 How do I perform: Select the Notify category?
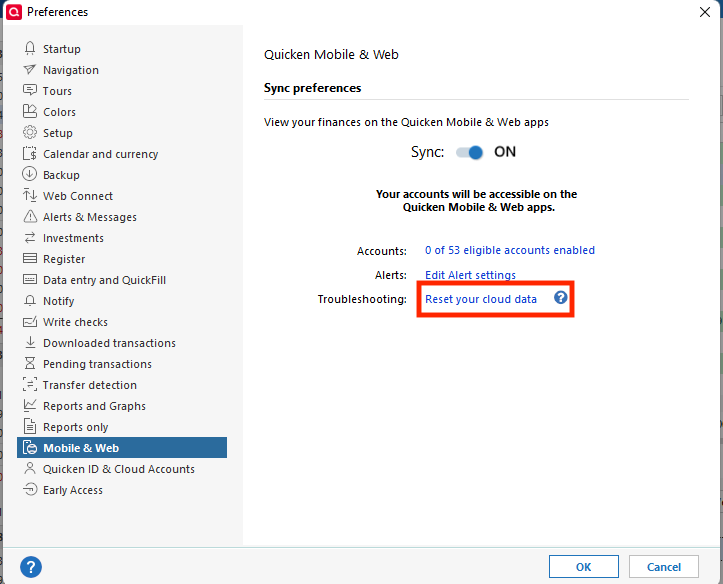click(59, 301)
